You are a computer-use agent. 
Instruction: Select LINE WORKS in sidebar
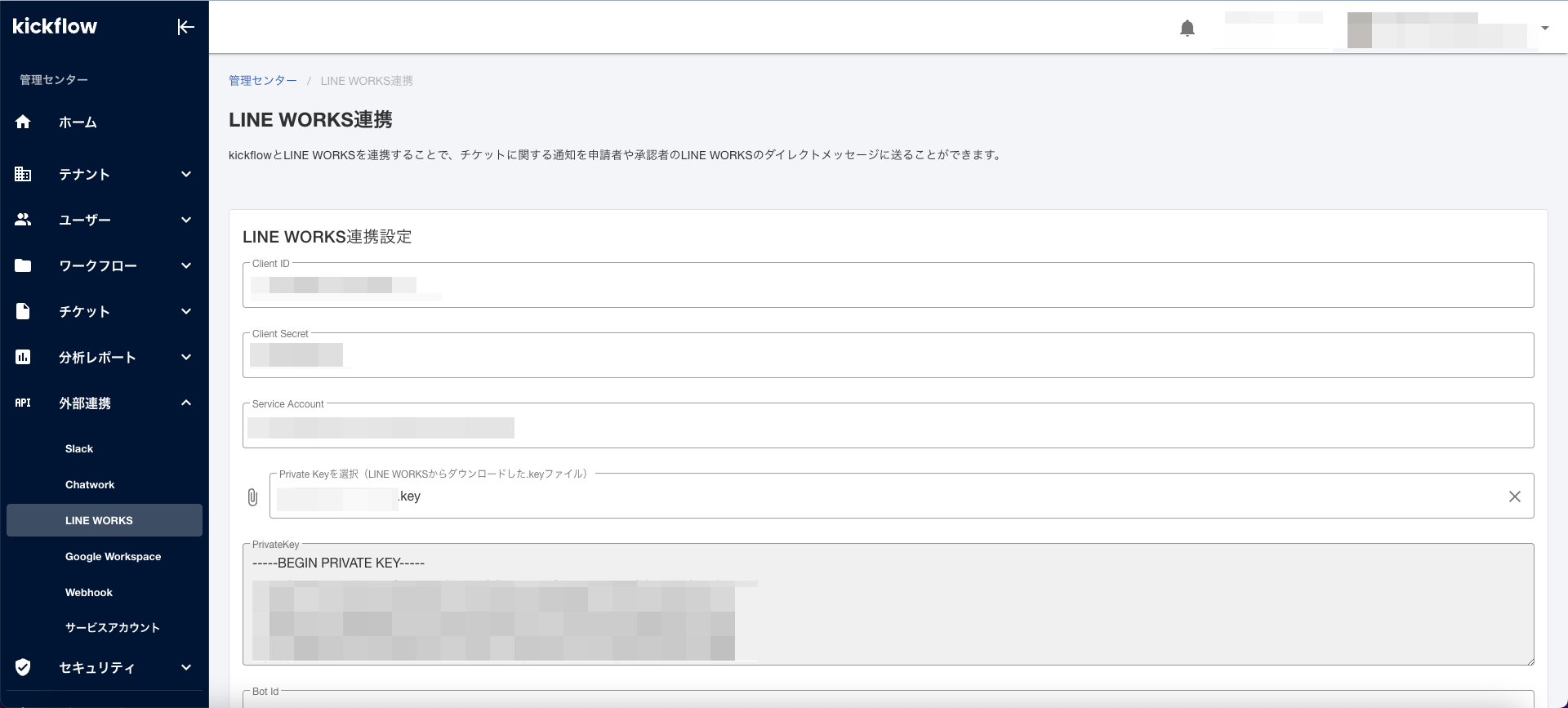[x=105, y=520]
